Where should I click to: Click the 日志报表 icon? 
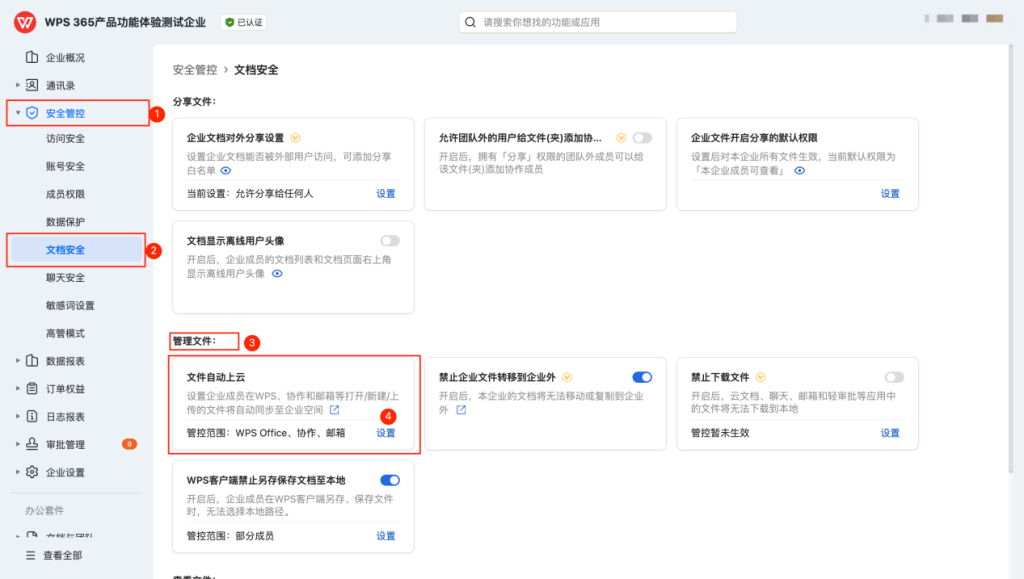pyautogui.click(x=31, y=416)
